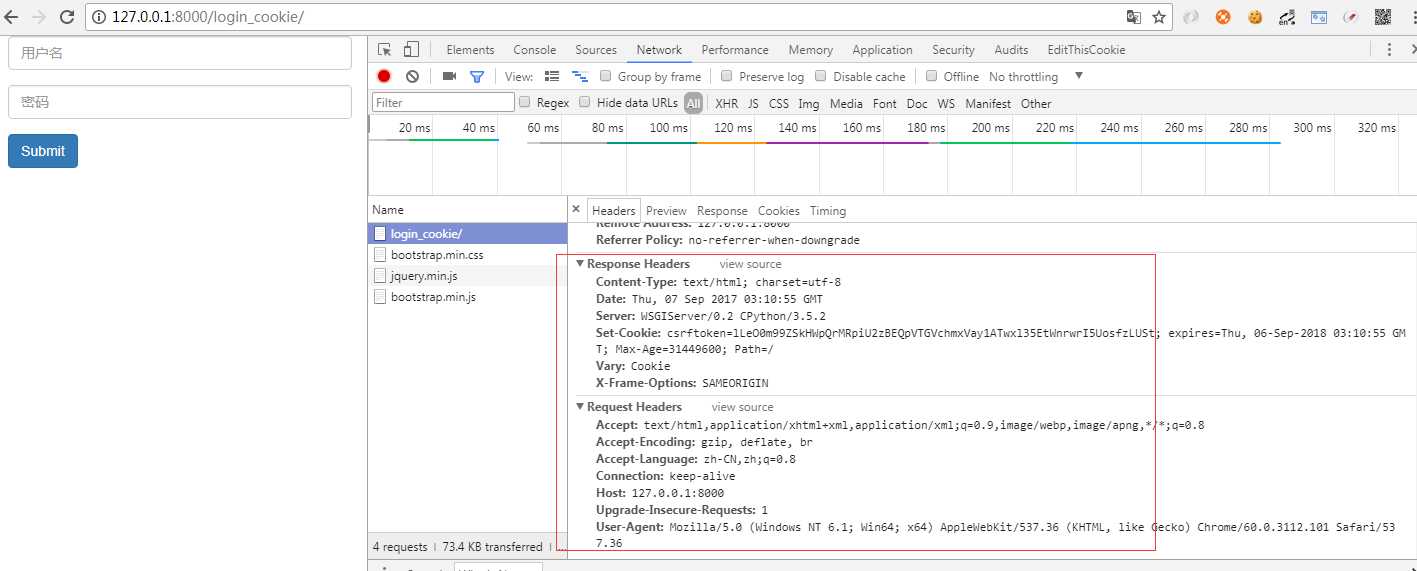Screen dimensions: 1417x571
Task: Enable Preserve log checkbox
Action: (727, 76)
